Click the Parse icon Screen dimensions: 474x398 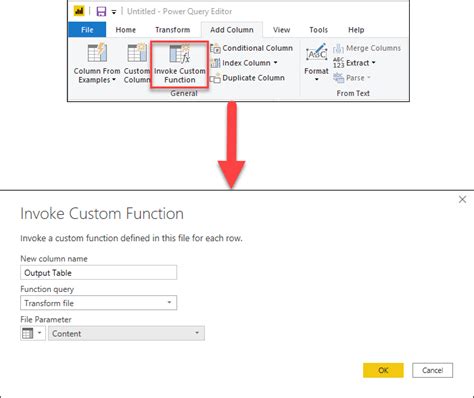[338, 78]
